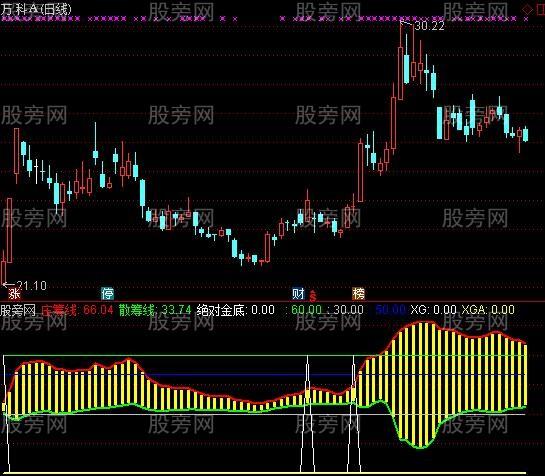545x476 pixels.
Task: Click the green 散筹线 indicator label
Action: (x=155, y=310)
